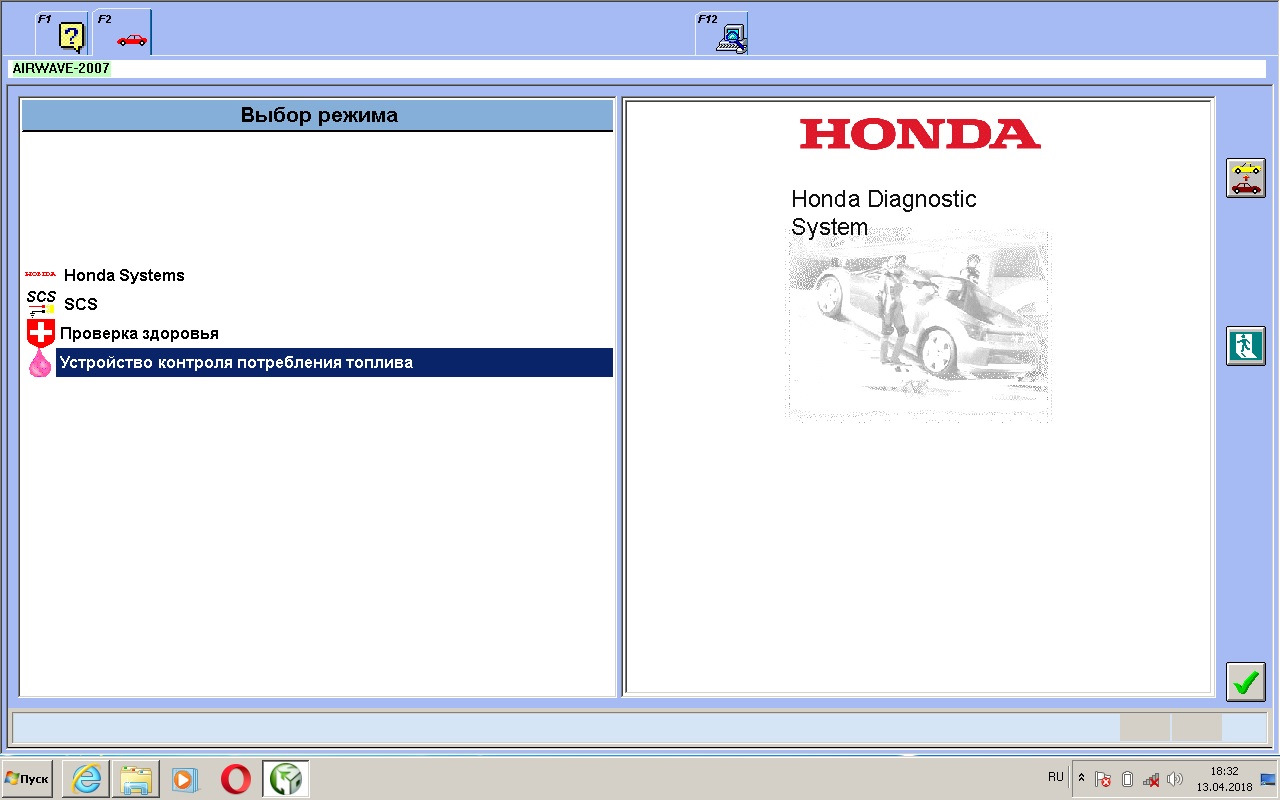Select the SCS mode entry
The height and width of the screenshot is (800, 1280).
click(x=81, y=304)
